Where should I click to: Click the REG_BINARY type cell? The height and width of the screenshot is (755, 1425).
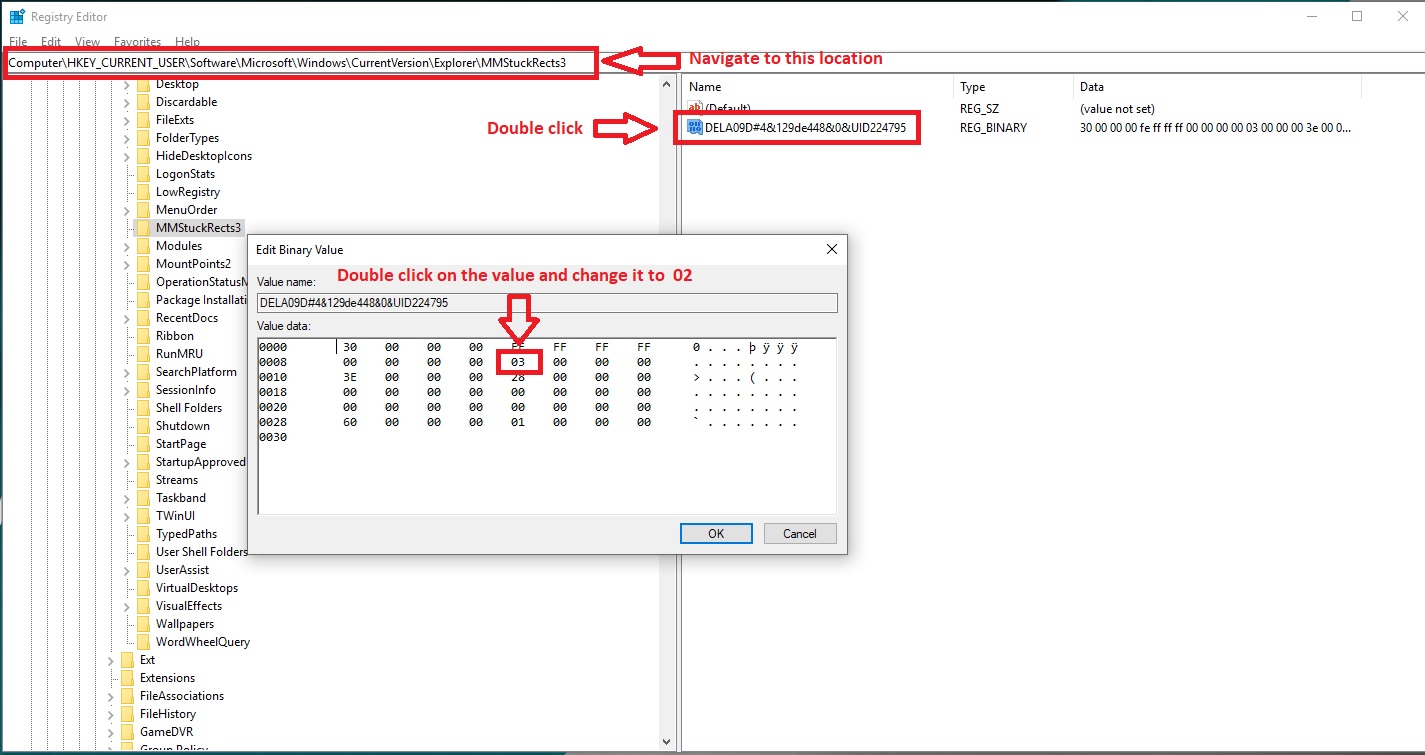pyautogui.click(x=993, y=128)
